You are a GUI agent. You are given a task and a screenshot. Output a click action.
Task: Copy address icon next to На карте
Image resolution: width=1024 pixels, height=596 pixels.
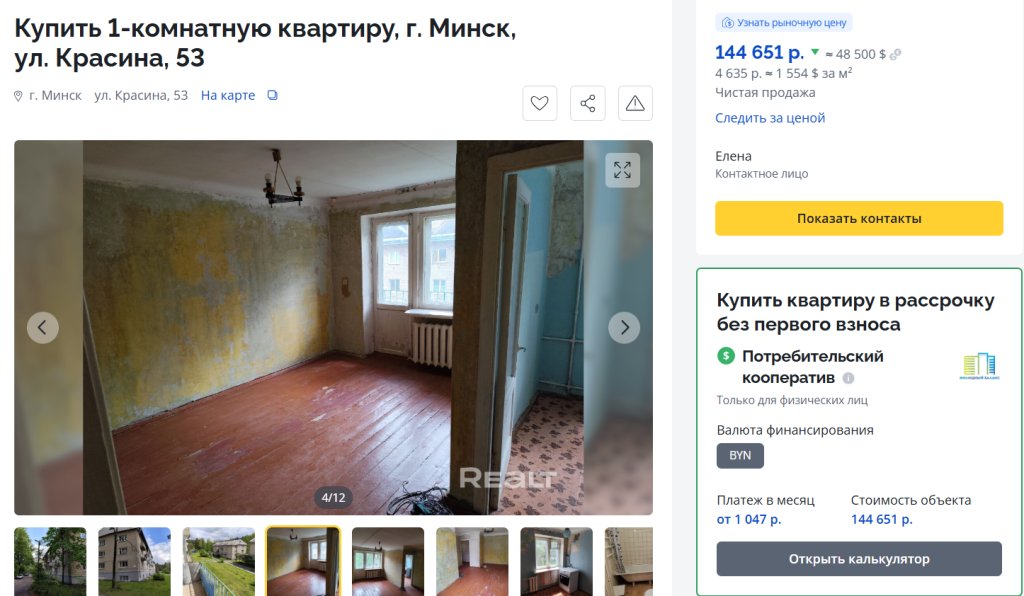coord(272,95)
